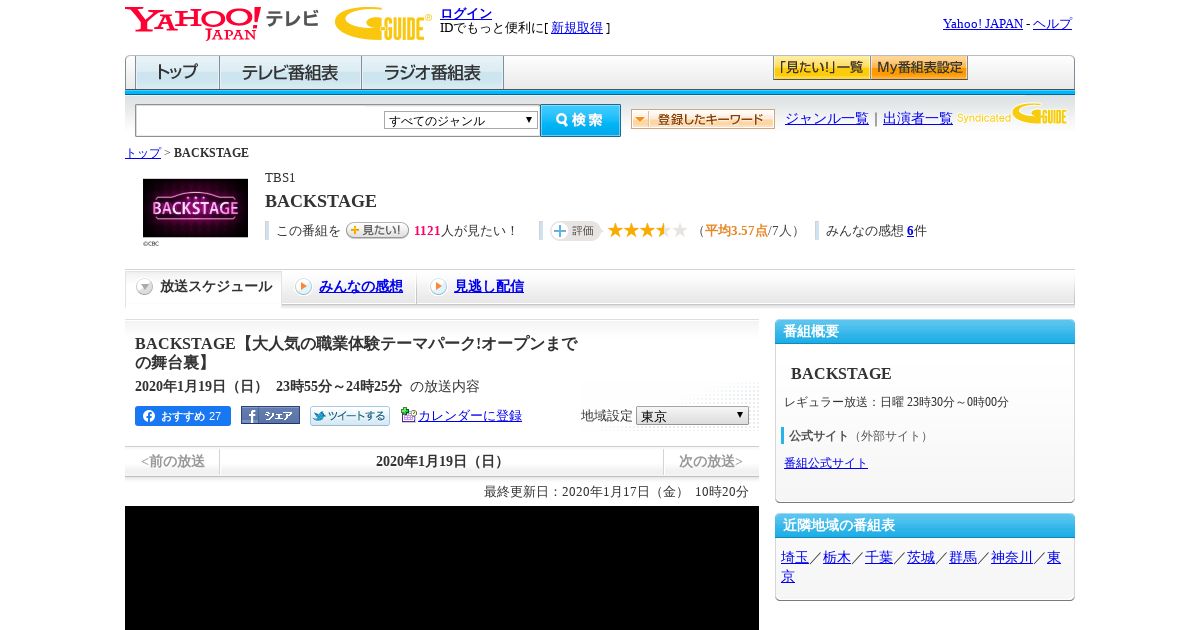The height and width of the screenshot is (630, 1200).
Task: Click the 平均3.57点 rating text
Action: (x=736, y=231)
